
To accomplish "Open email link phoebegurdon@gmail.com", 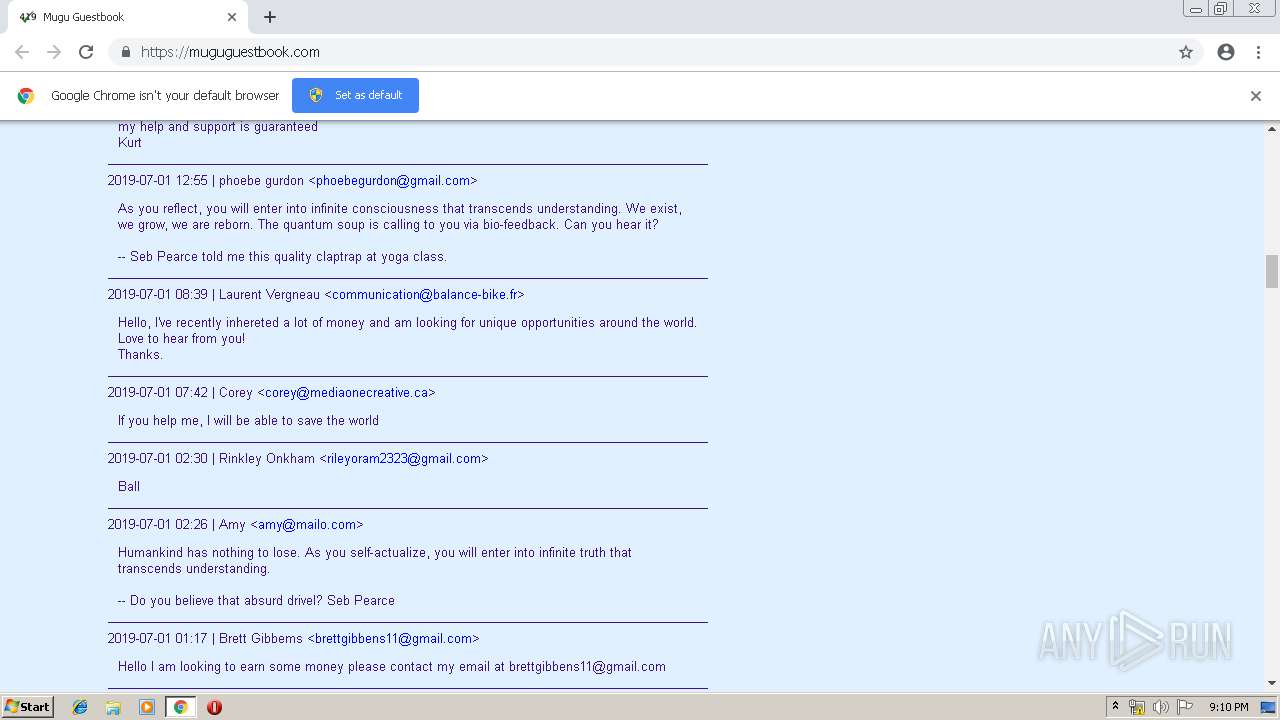I will [x=393, y=181].
